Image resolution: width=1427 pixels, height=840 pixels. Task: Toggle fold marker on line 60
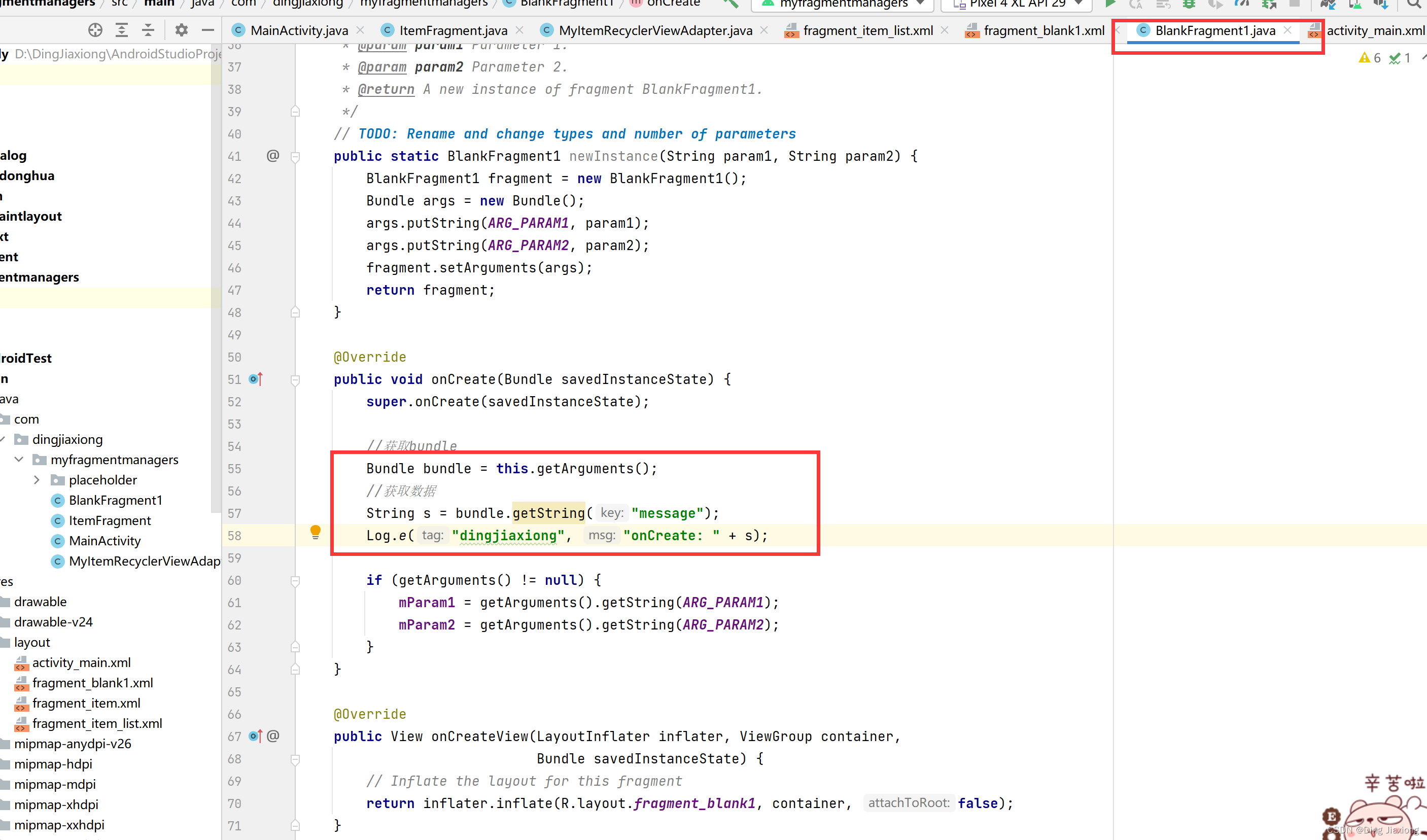pos(295,581)
